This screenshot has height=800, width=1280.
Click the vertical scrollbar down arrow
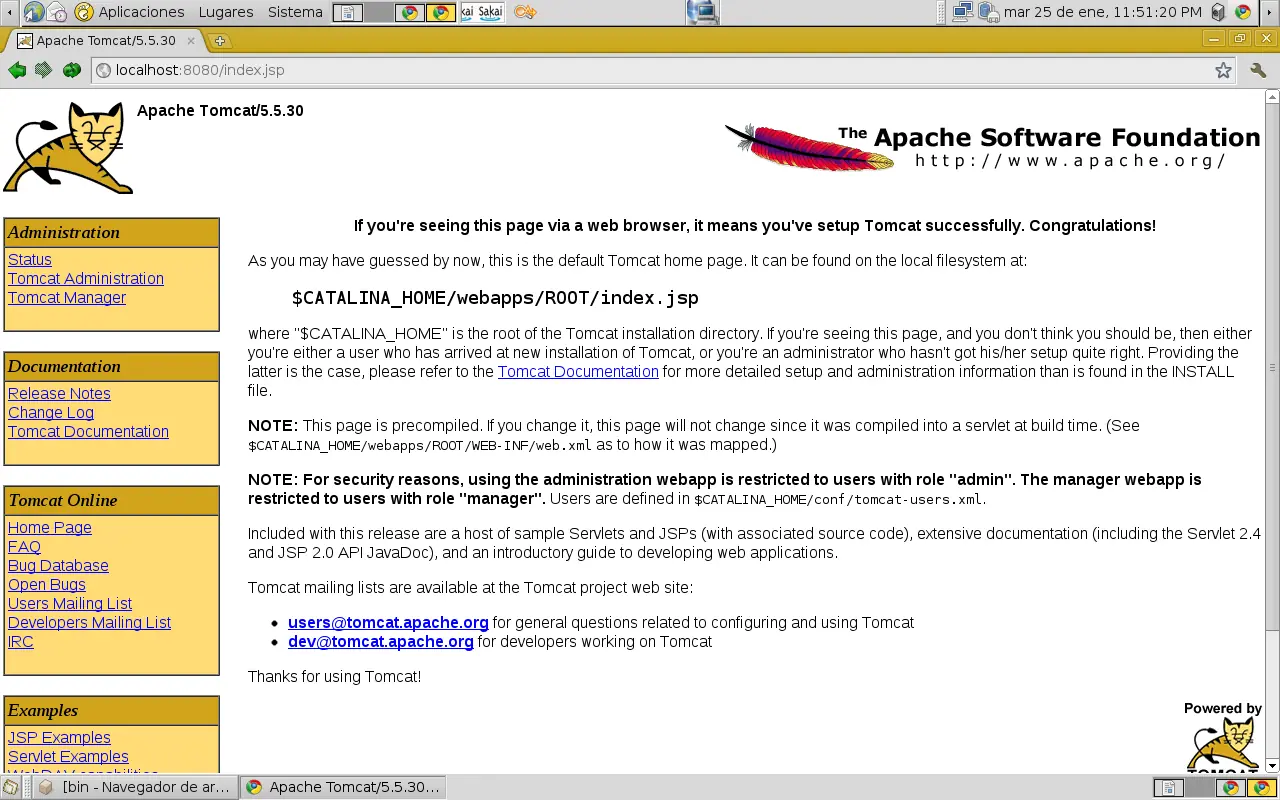1272,765
